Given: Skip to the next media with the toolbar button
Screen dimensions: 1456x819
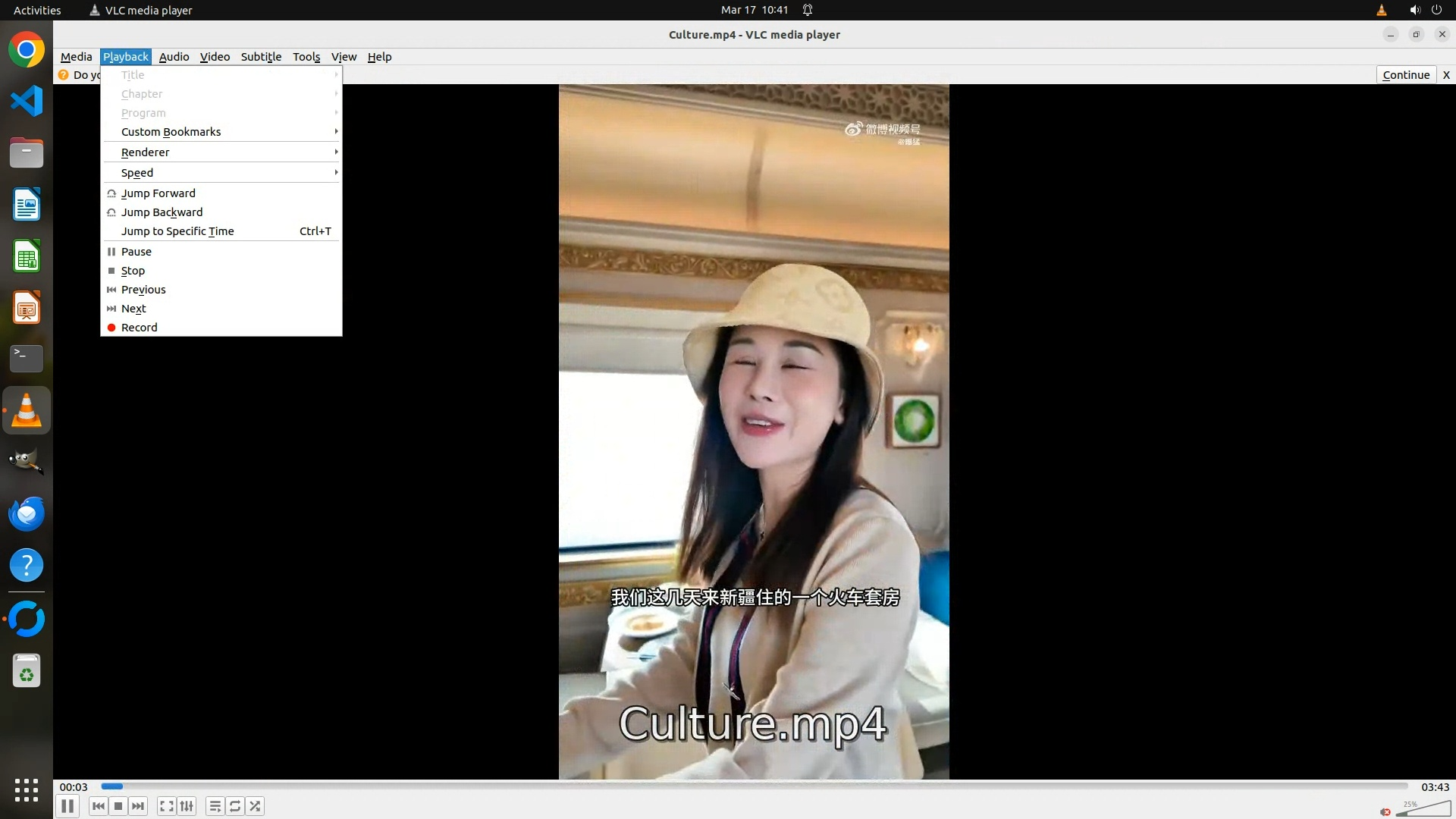Looking at the screenshot, I should (x=138, y=806).
